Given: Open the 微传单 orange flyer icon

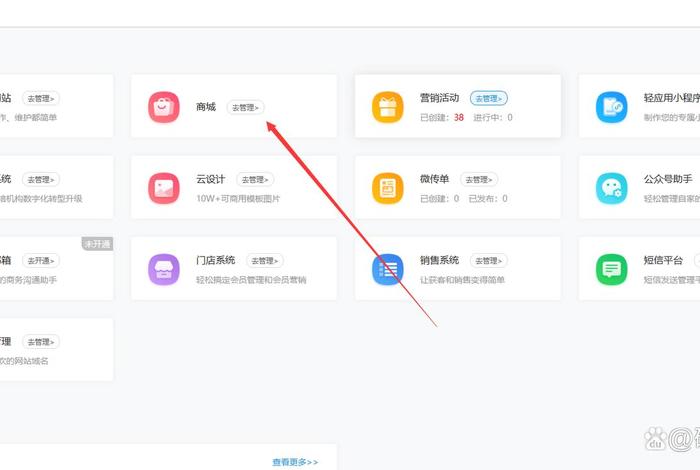Looking at the screenshot, I should coord(388,188).
